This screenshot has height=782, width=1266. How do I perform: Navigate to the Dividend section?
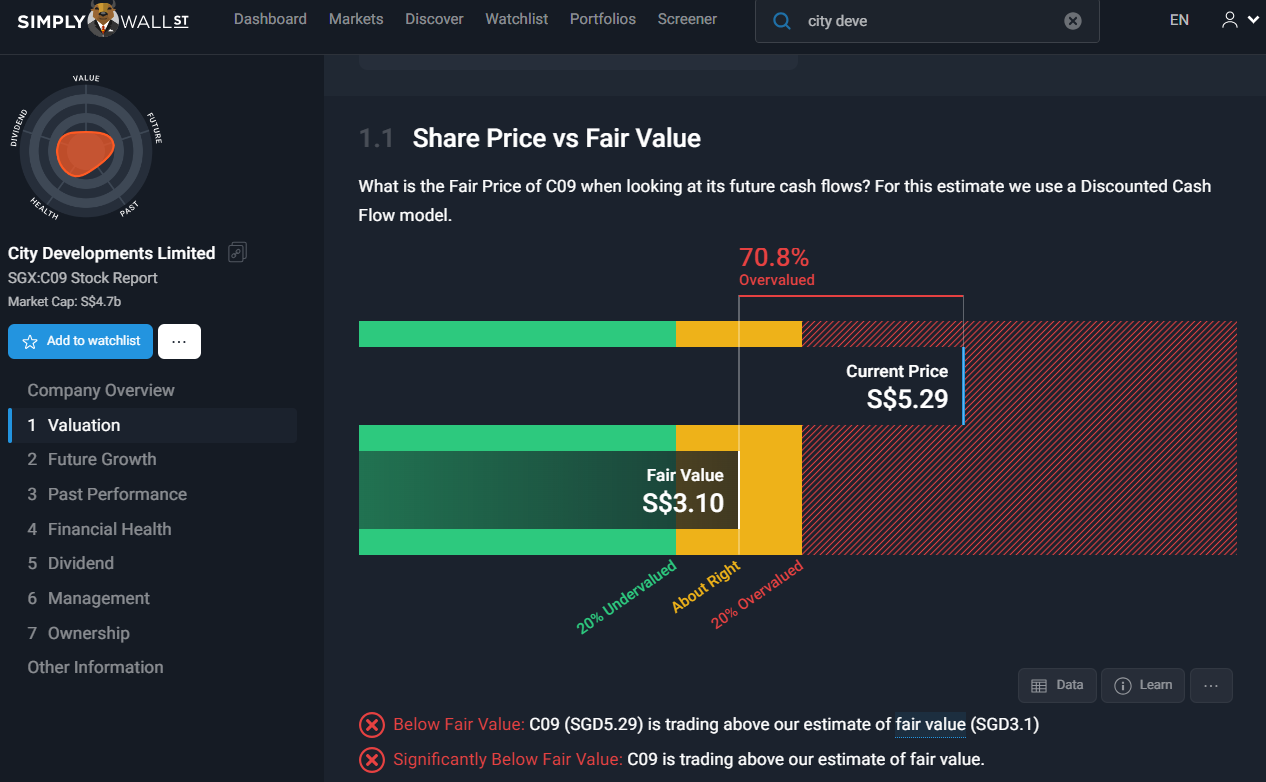[80, 563]
